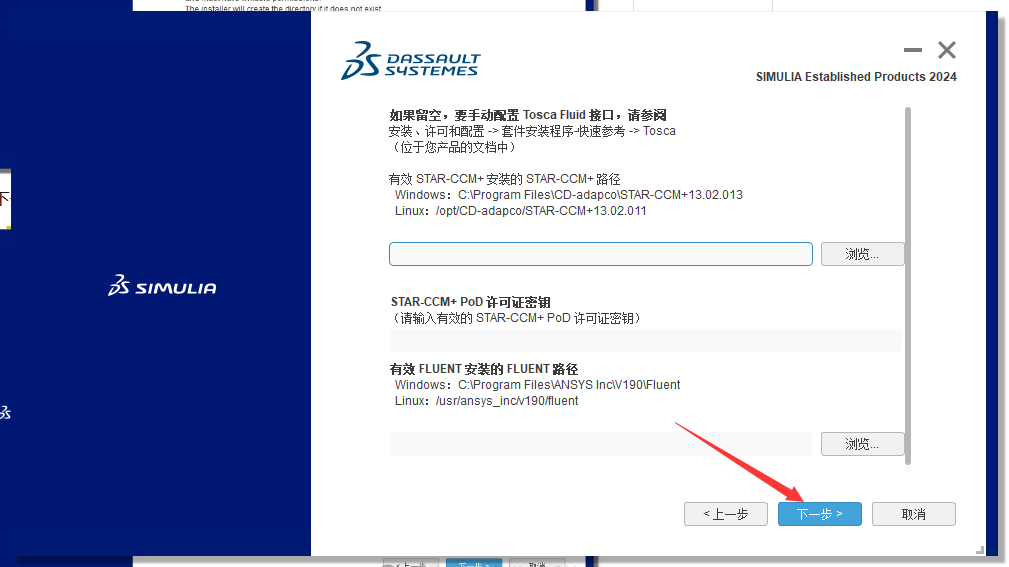Screen dimensions: 1009x567
Task: Browse for the FLUENT installation path
Action: point(862,444)
